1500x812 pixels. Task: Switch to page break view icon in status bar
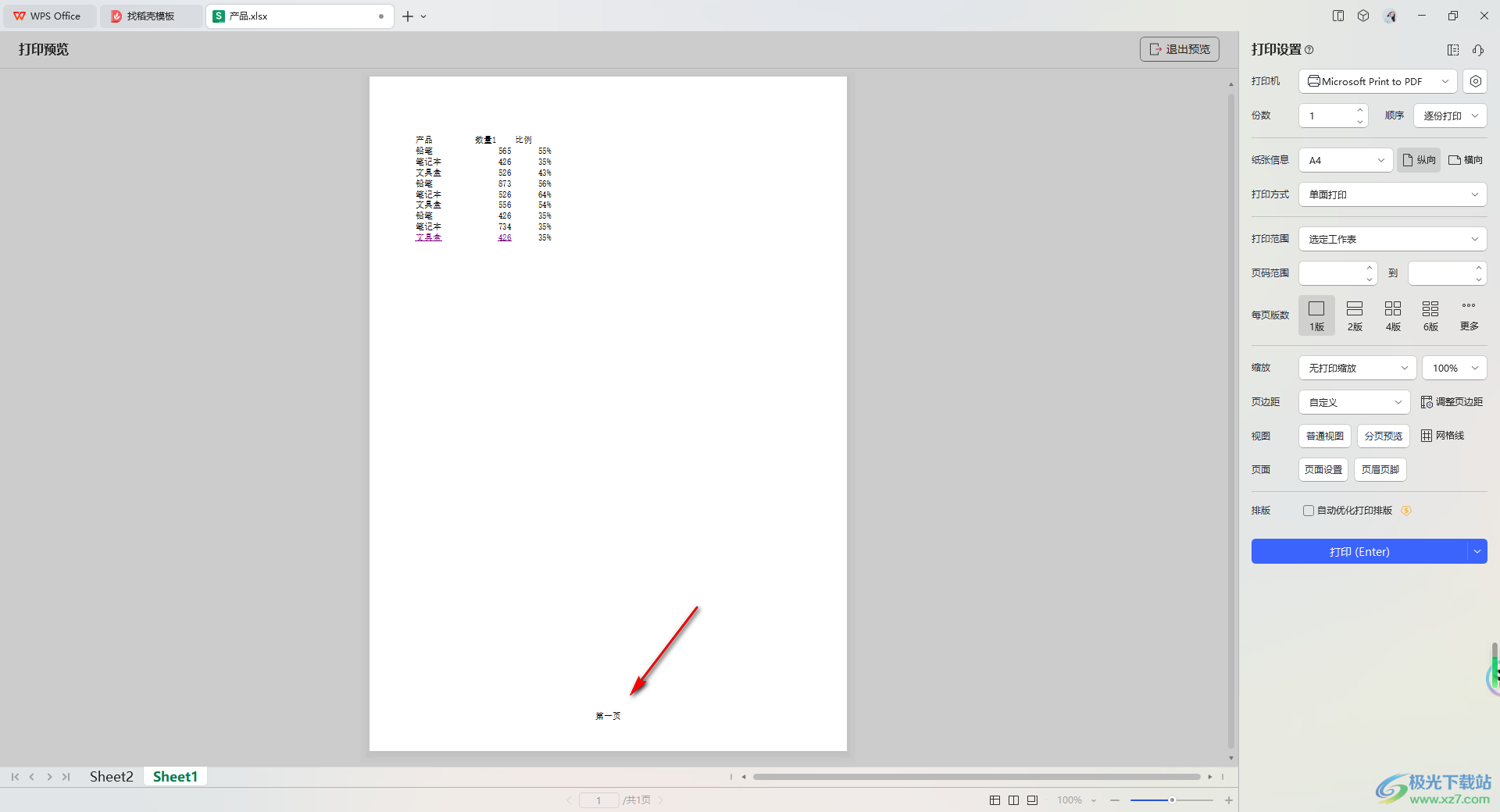tap(1013, 800)
